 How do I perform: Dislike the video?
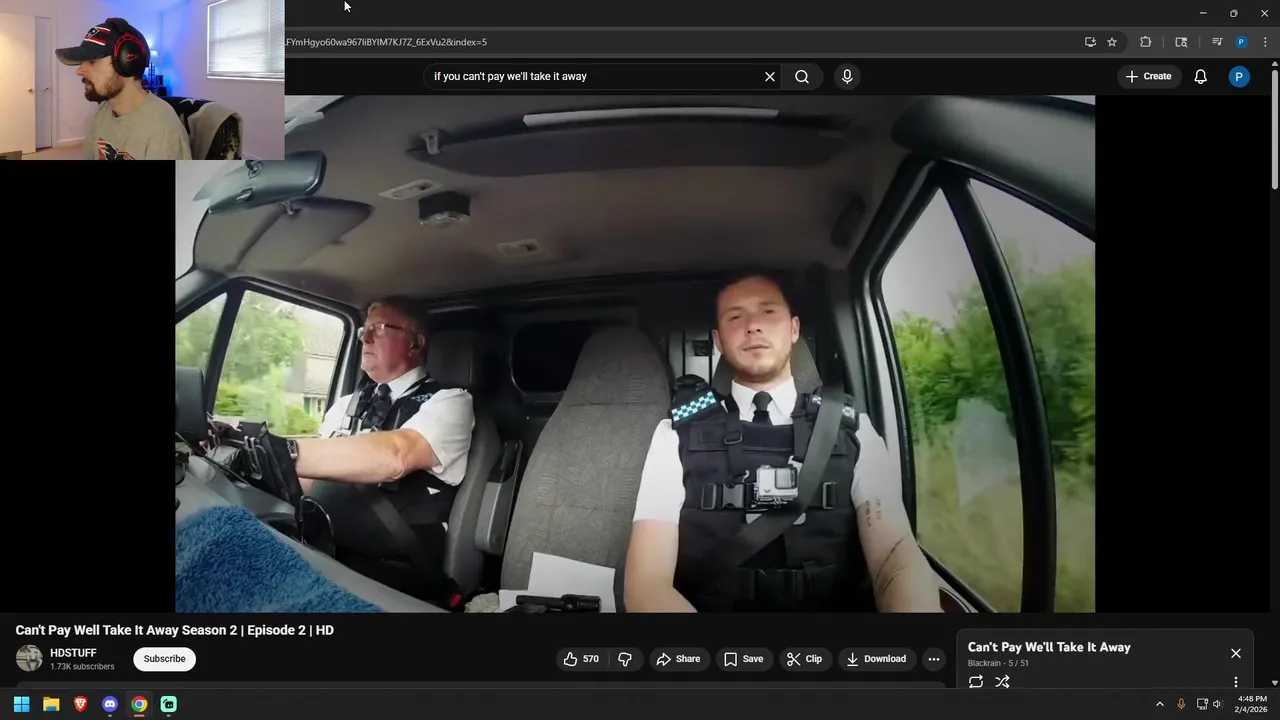click(x=625, y=659)
